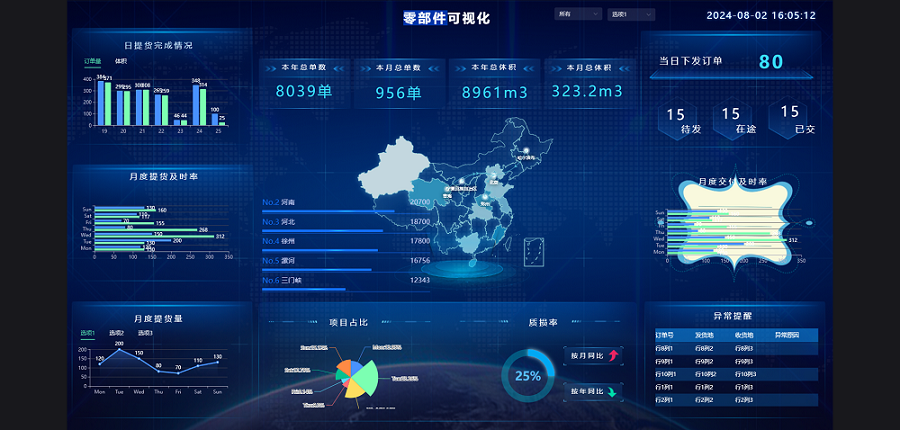Viewport: 900px width, 430px height.
Task: Open the 所有 dropdown in header
Action: [x=578, y=15]
